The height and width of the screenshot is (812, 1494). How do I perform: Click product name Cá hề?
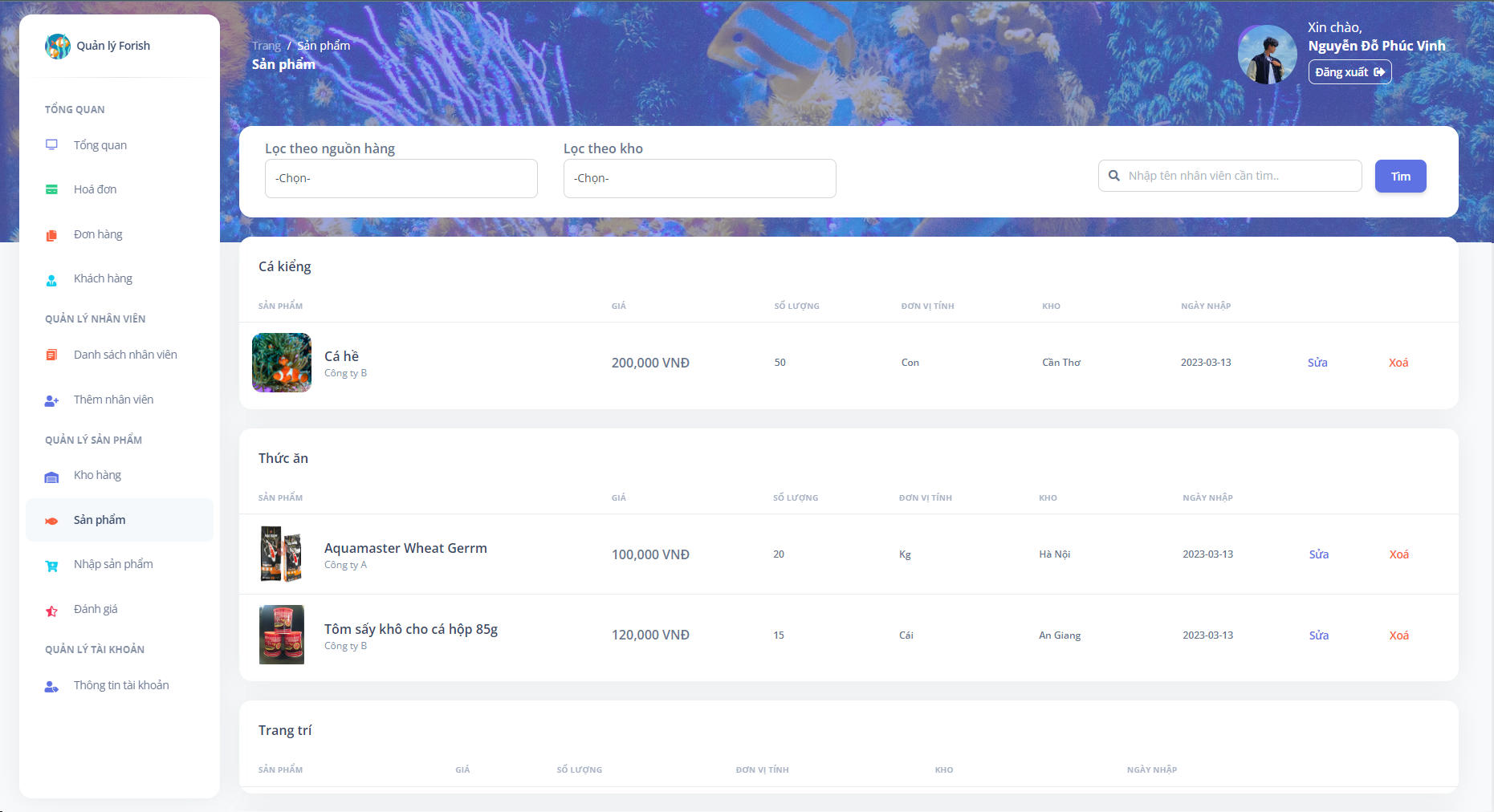(x=341, y=356)
